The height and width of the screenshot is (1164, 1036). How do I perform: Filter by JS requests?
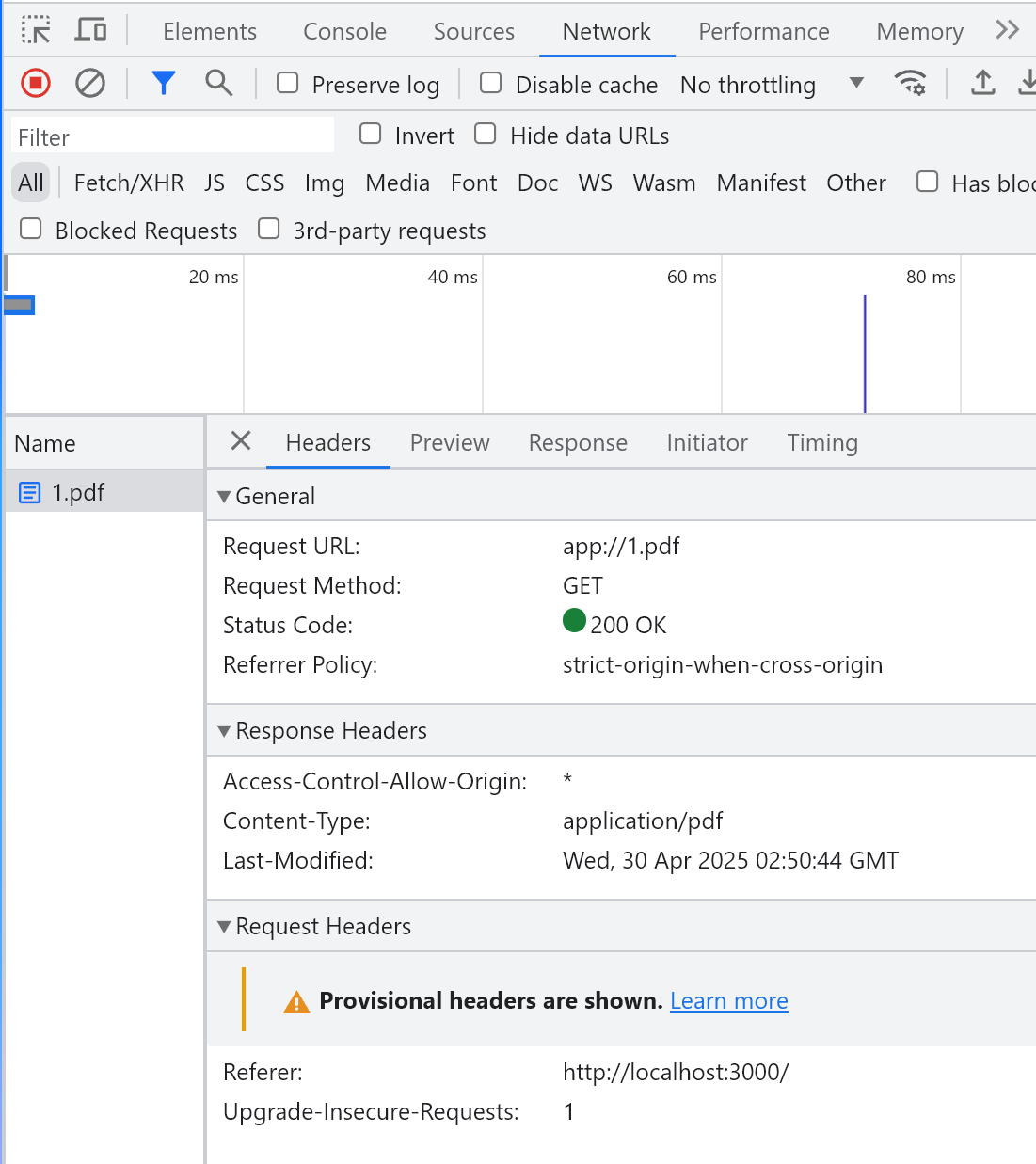pos(215,183)
